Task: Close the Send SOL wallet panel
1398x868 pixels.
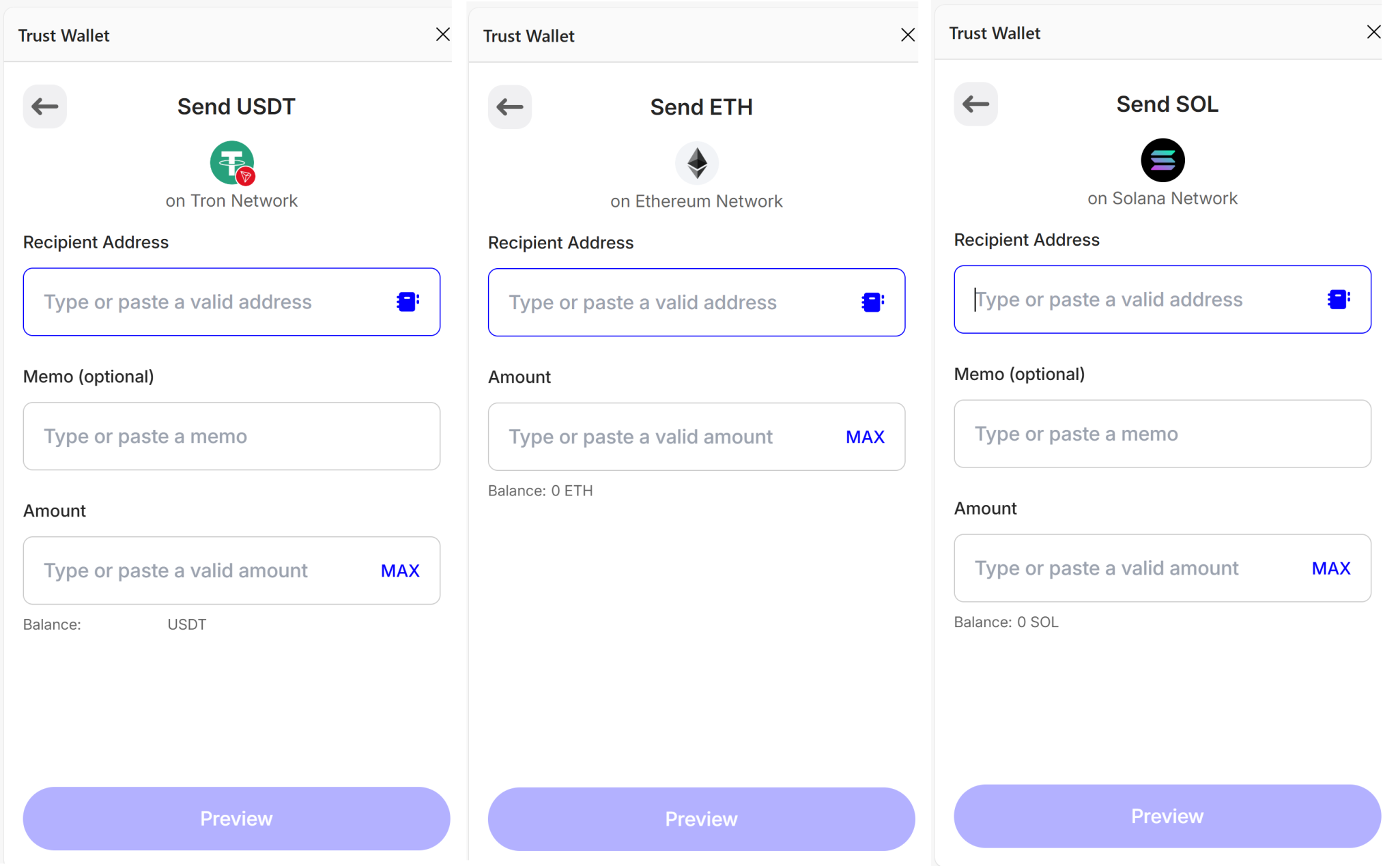Action: point(1373,32)
